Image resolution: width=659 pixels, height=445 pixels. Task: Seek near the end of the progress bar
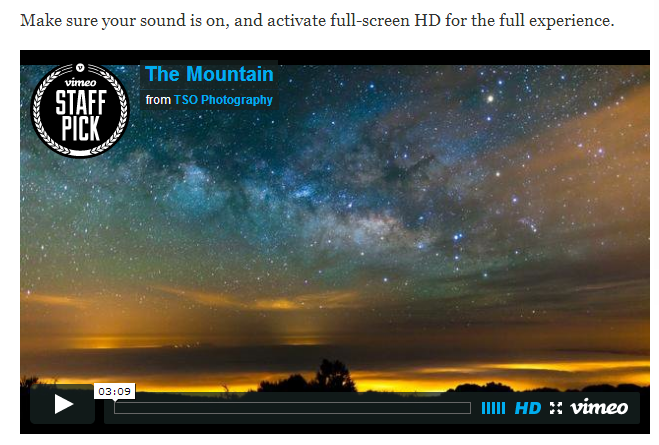pyautogui.click(x=467, y=408)
